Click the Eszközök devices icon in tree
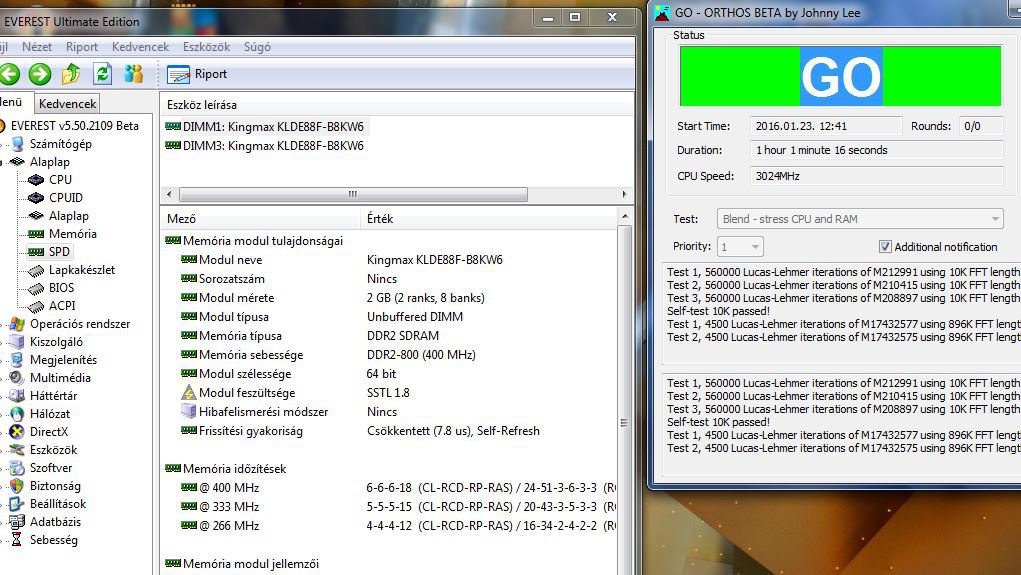The image size is (1021, 575). click(18, 449)
